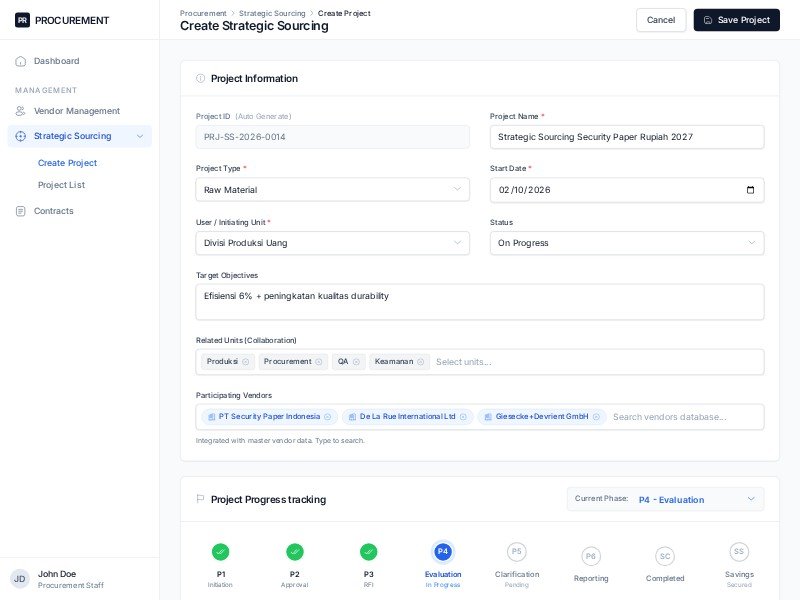
Task: Remove the Keamanan unit tag
Action: 421,362
